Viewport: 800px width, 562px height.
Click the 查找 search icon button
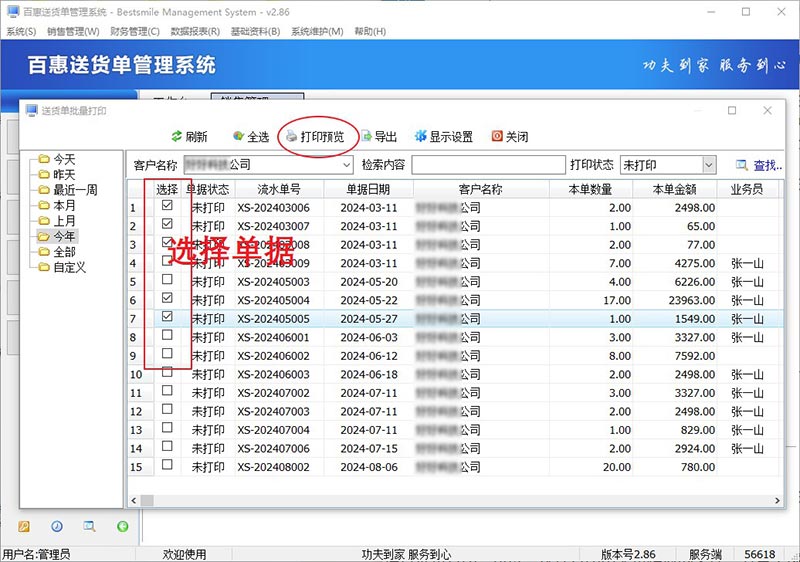point(759,165)
